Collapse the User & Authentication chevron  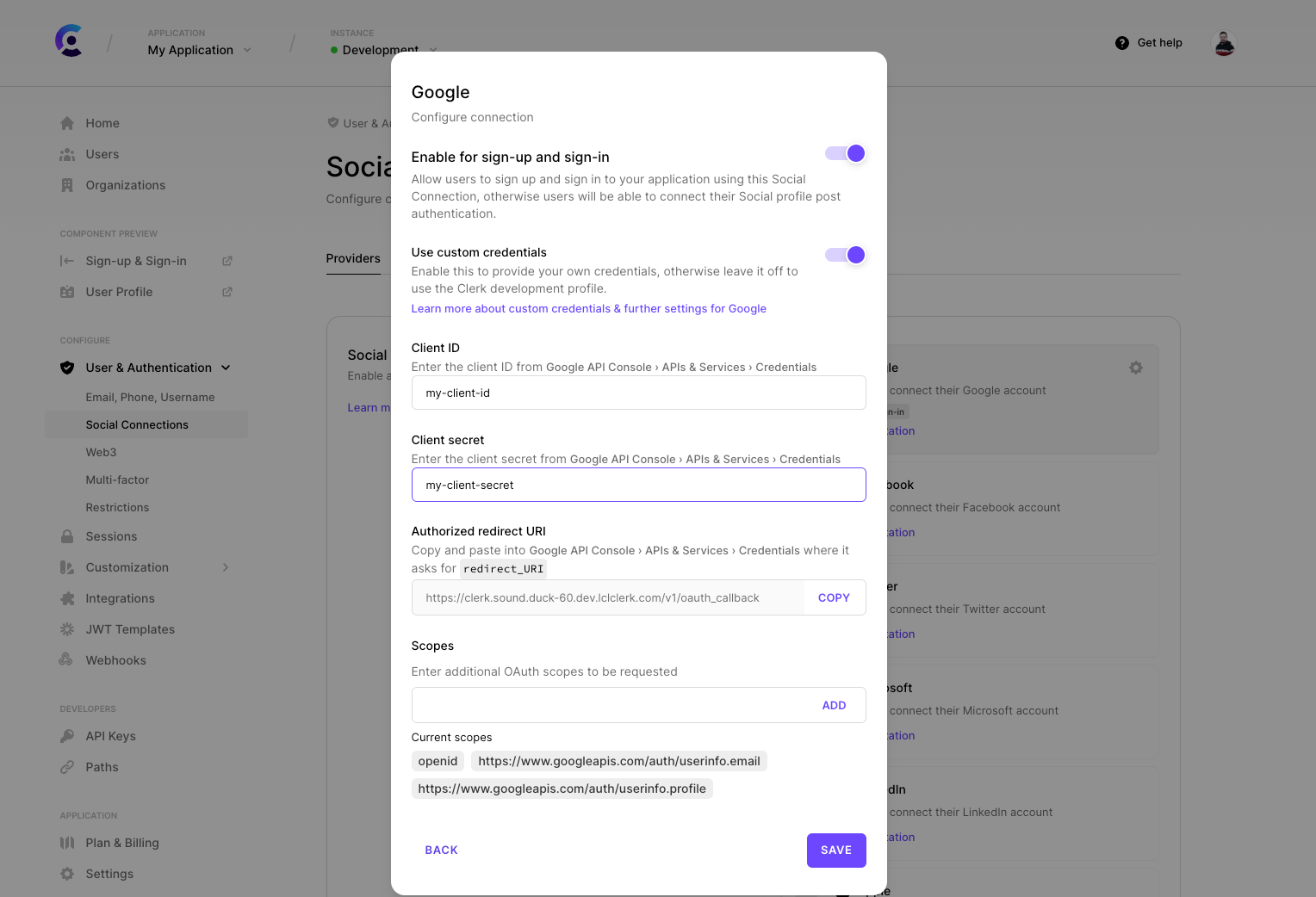[x=226, y=368]
